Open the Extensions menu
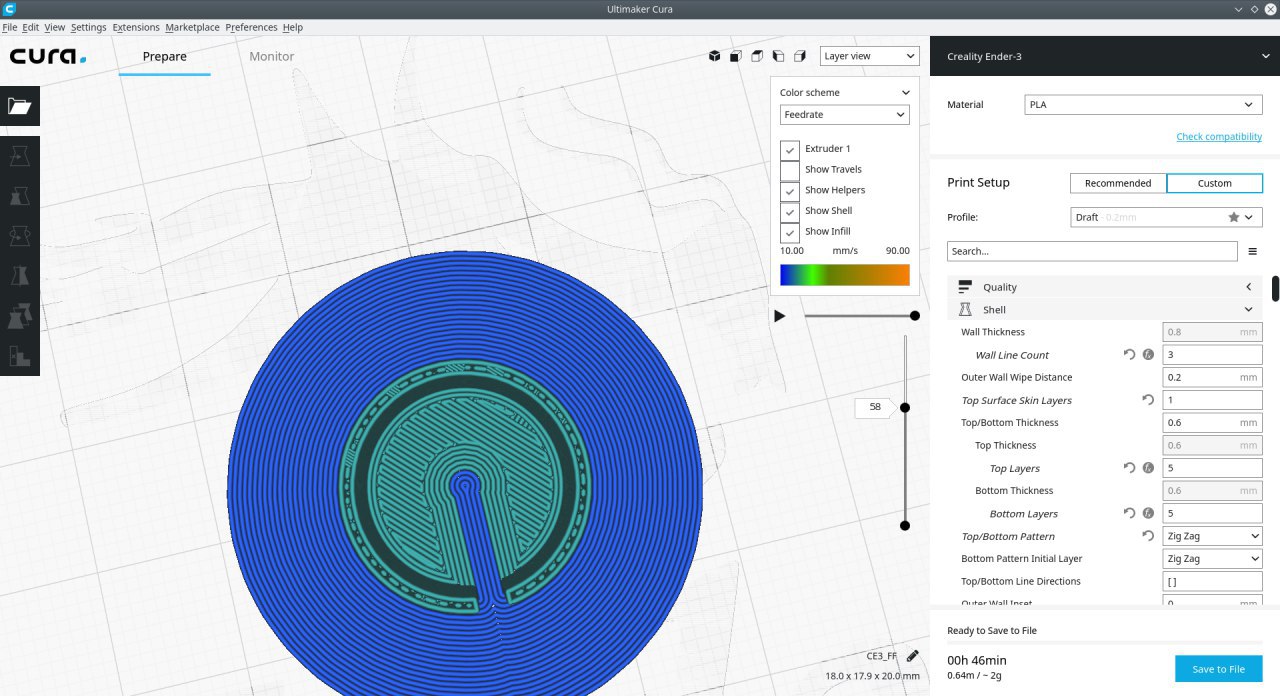 (x=136, y=27)
